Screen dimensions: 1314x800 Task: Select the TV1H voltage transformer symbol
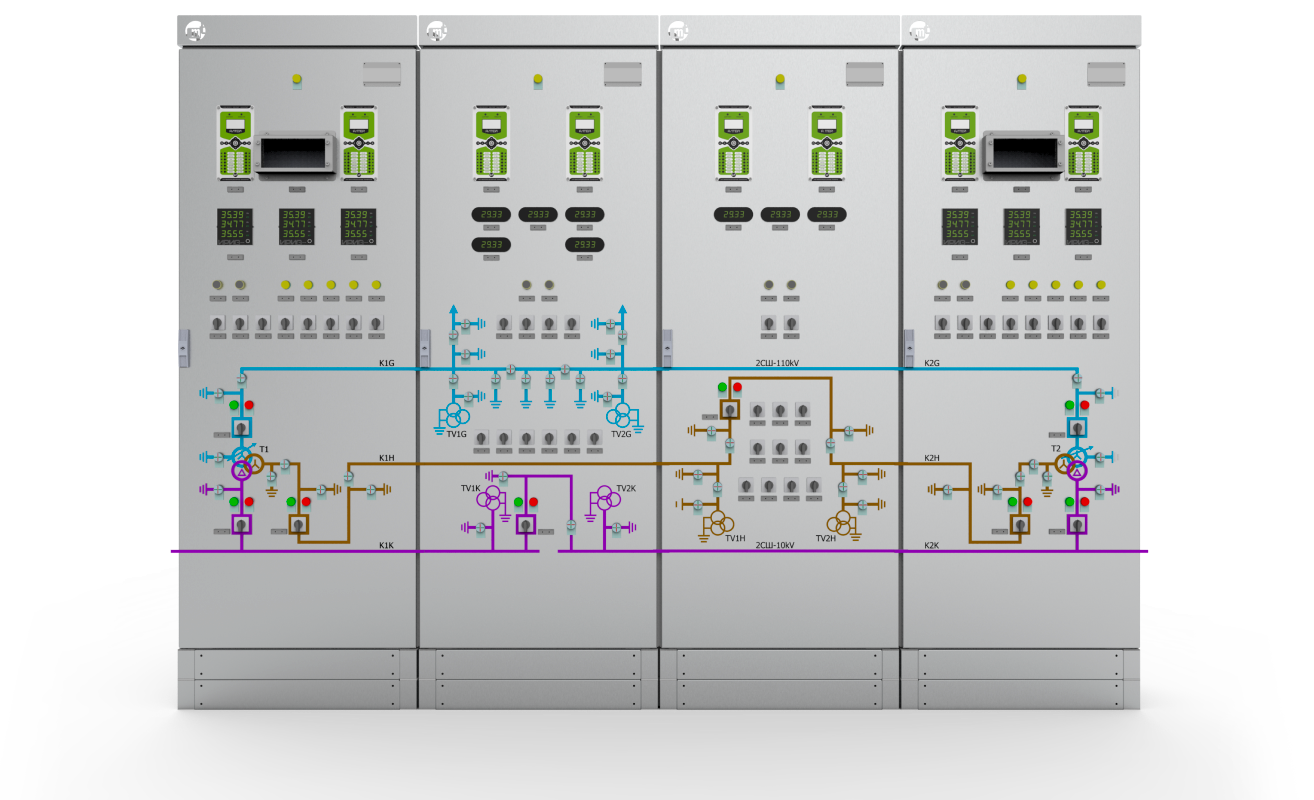pyautogui.click(x=718, y=522)
